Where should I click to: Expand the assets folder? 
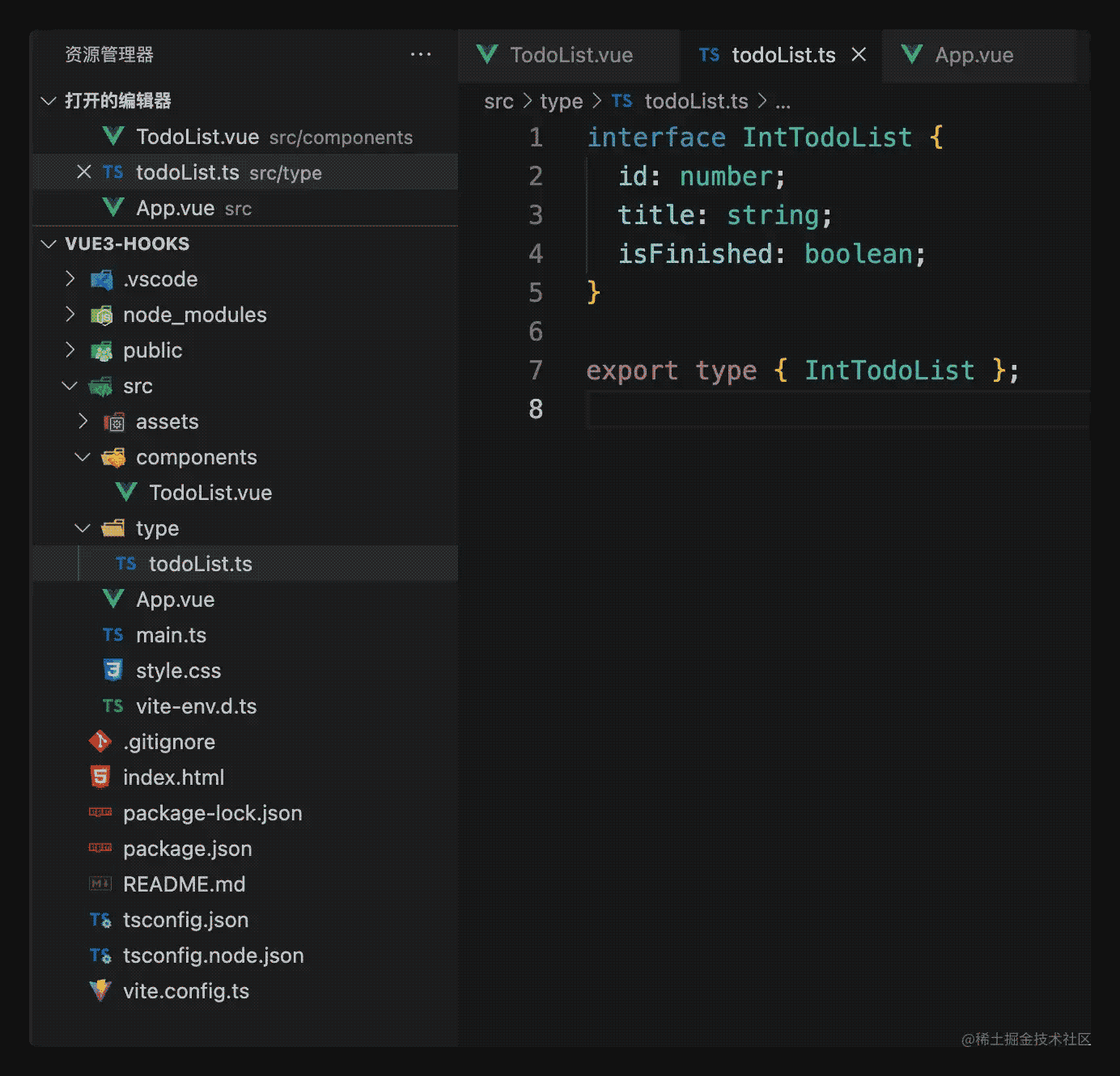[x=83, y=422]
